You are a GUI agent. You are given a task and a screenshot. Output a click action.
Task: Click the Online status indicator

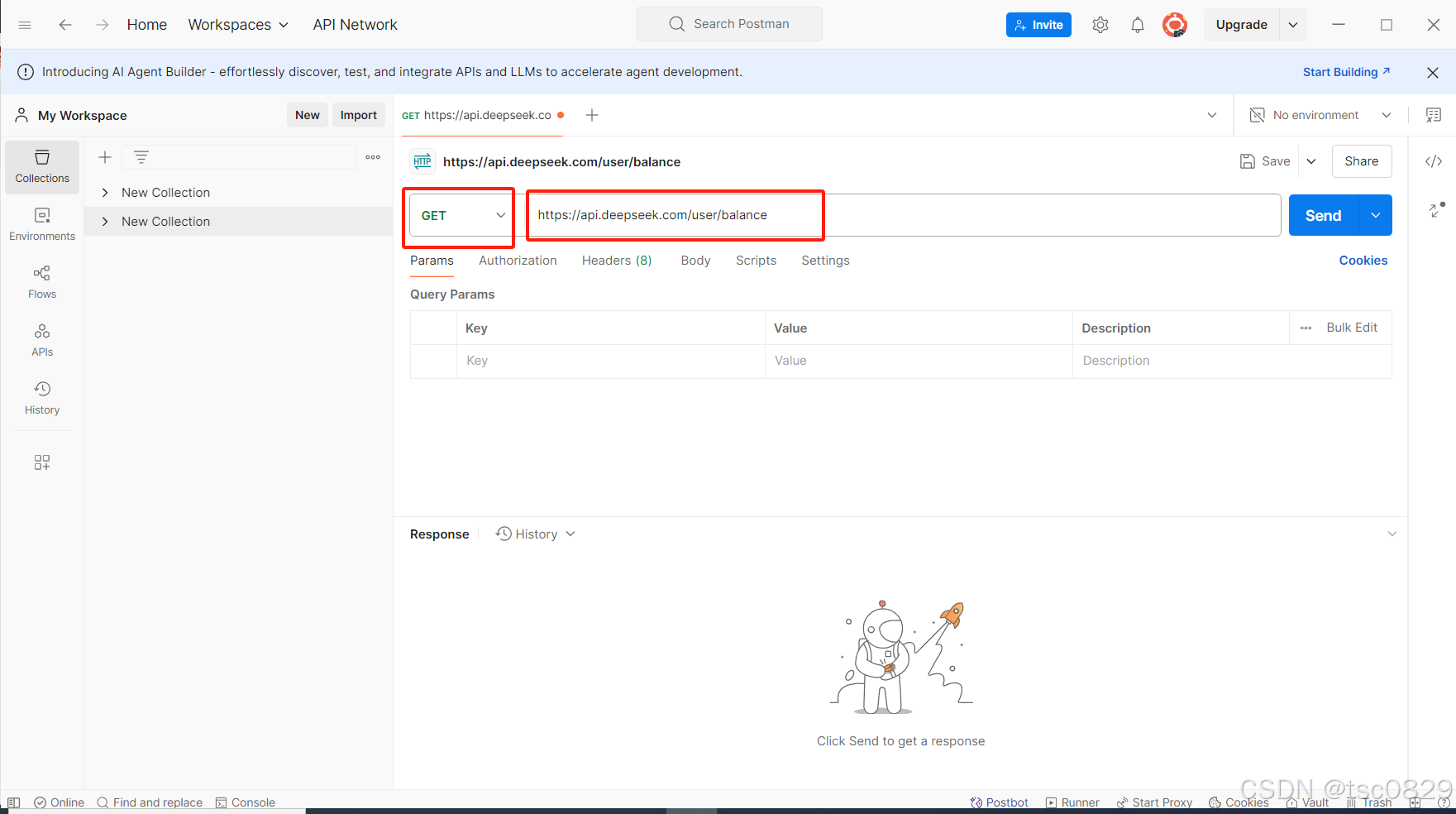[59, 802]
